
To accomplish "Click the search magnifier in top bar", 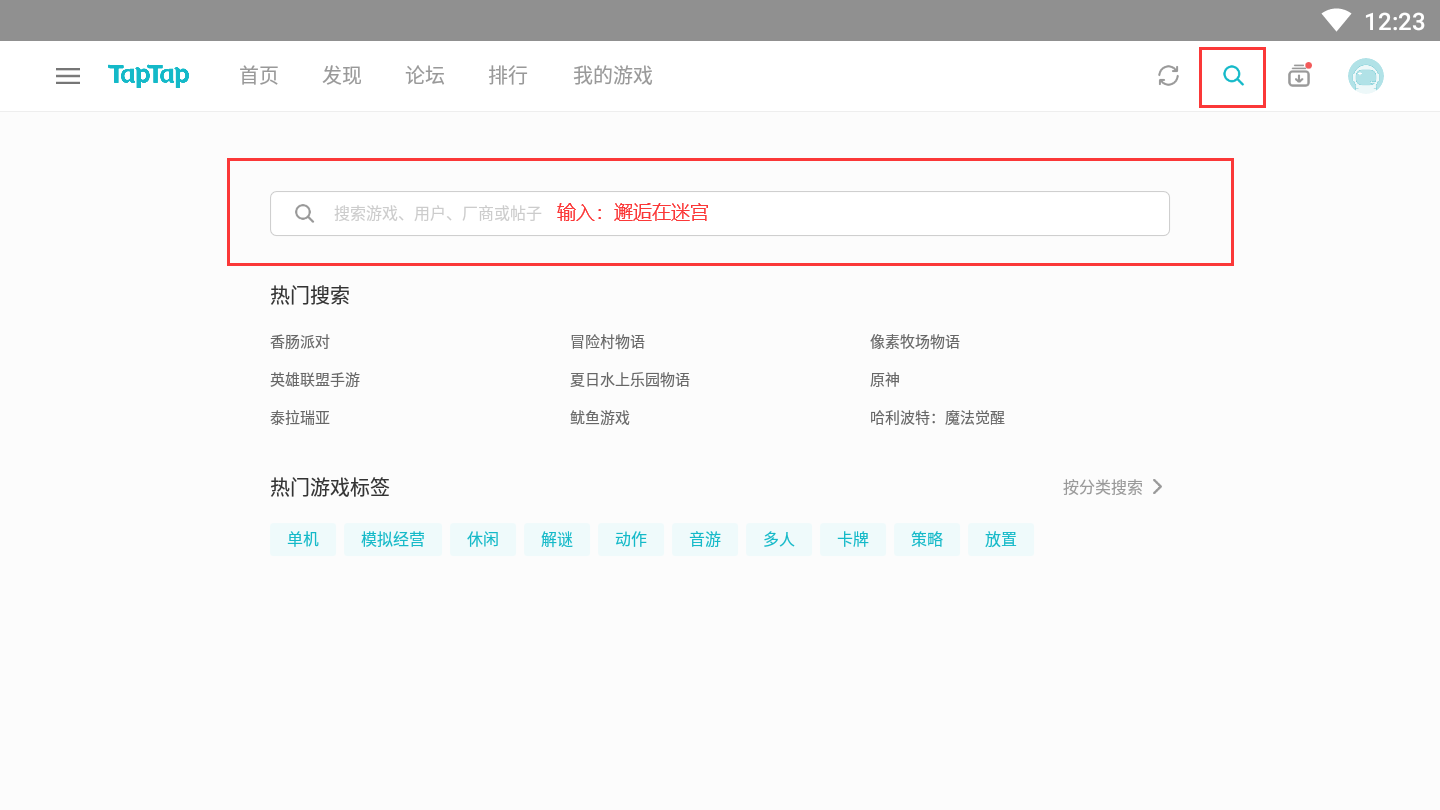I will (1234, 76).
